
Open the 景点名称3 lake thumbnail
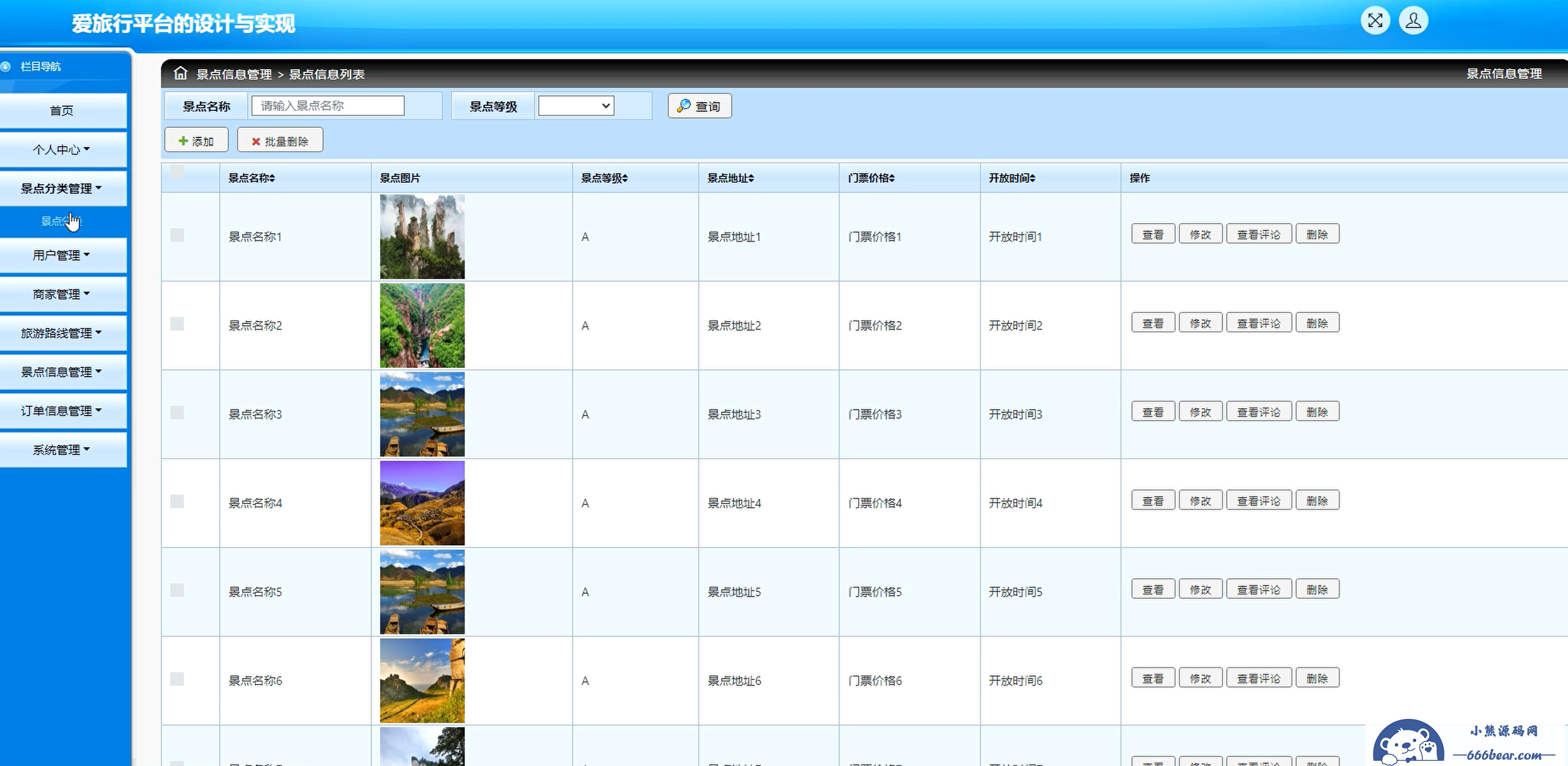(x=422, y=414)
